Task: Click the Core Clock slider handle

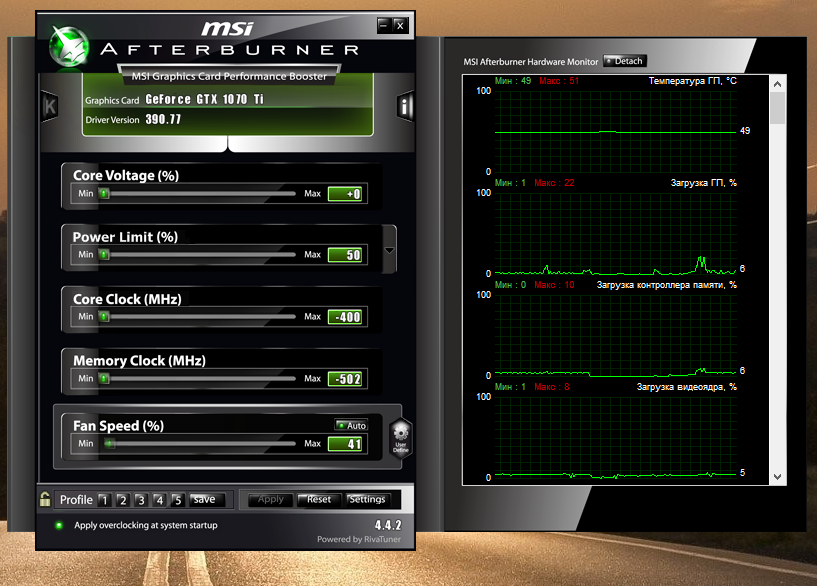Action: tap(104, 317)
